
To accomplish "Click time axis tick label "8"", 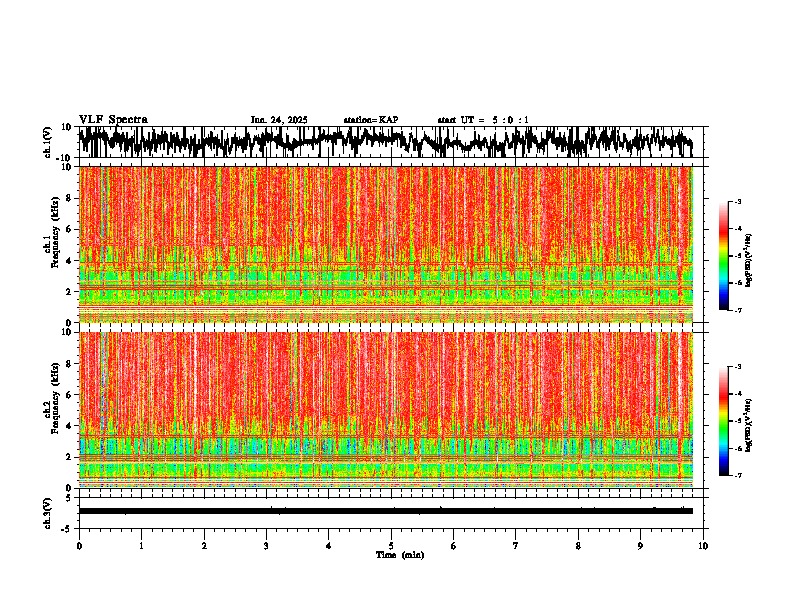I will pyautogui.click(x=578, y=546).
